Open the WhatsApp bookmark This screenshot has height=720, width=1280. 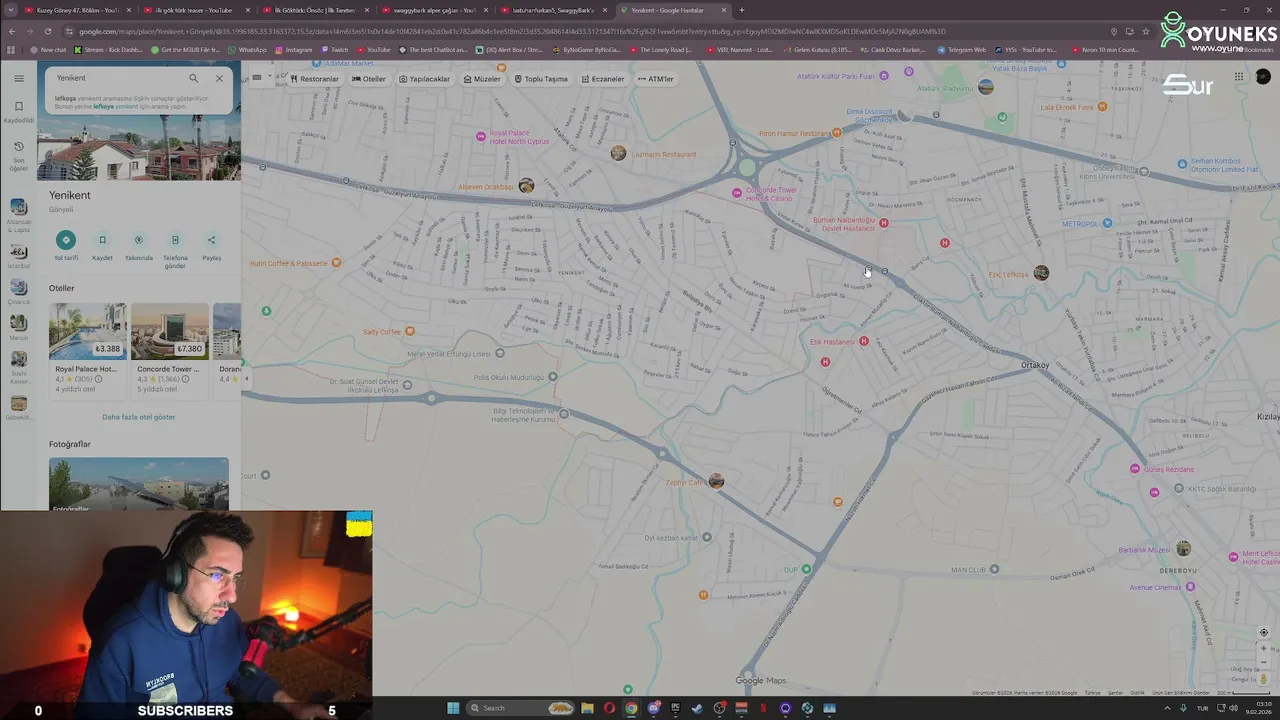pos(247,49)
